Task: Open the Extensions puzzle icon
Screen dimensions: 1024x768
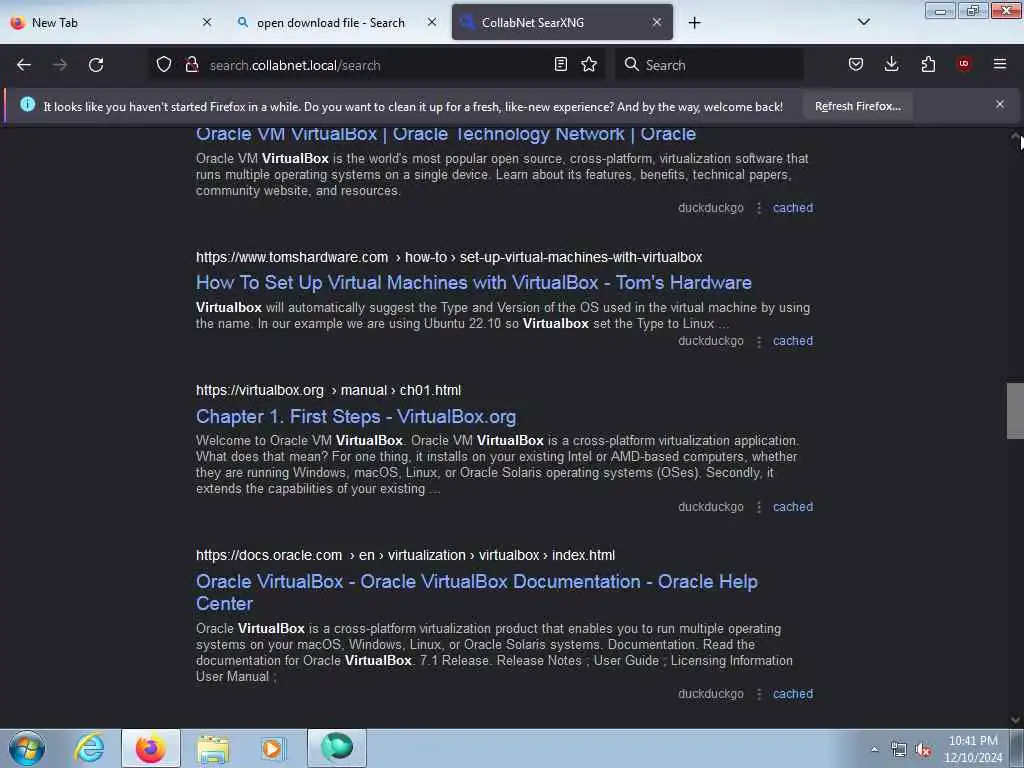Action: pyautogui.click(x=928, y=65)
